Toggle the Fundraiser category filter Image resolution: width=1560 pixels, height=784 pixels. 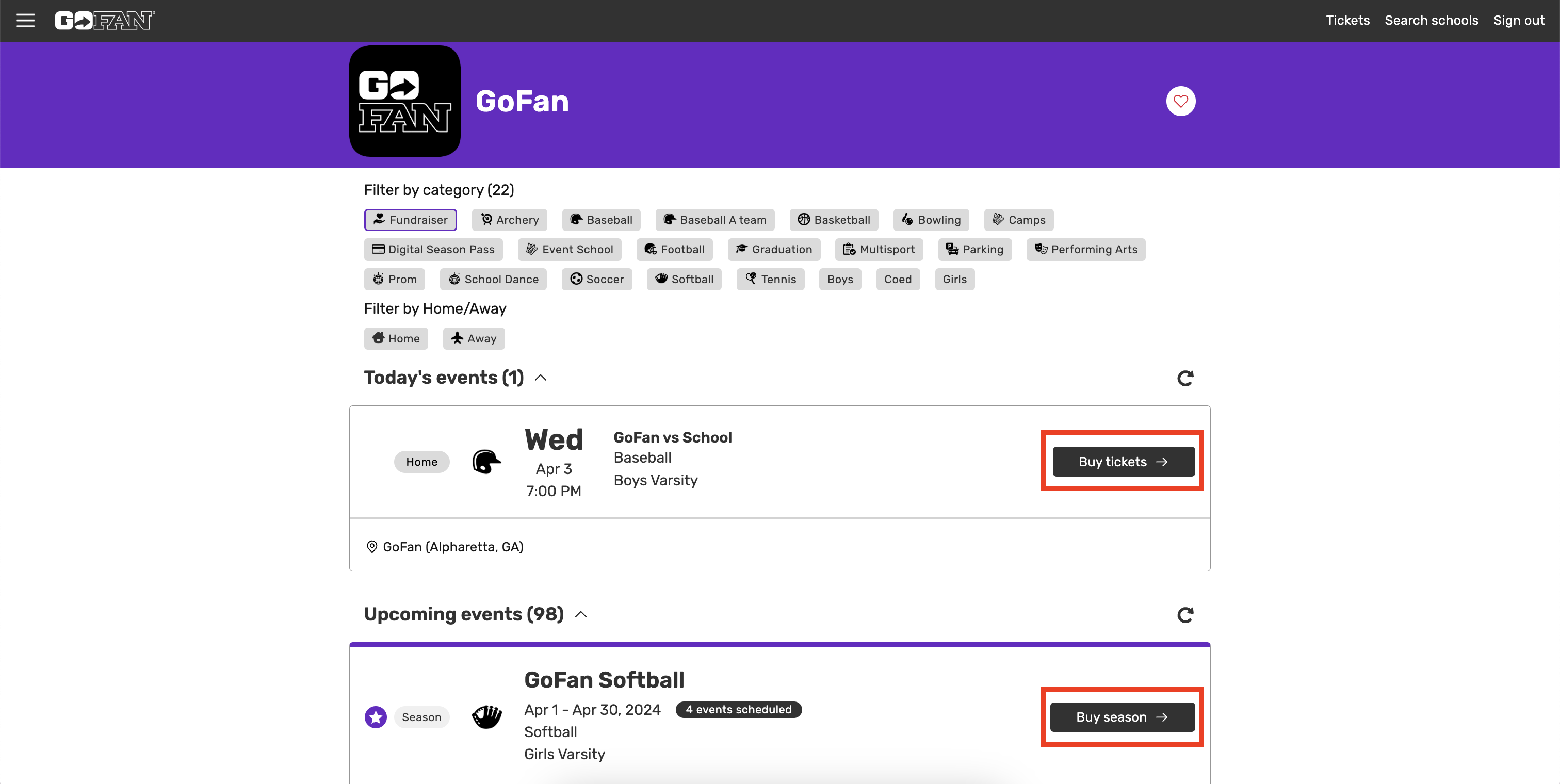410,220
